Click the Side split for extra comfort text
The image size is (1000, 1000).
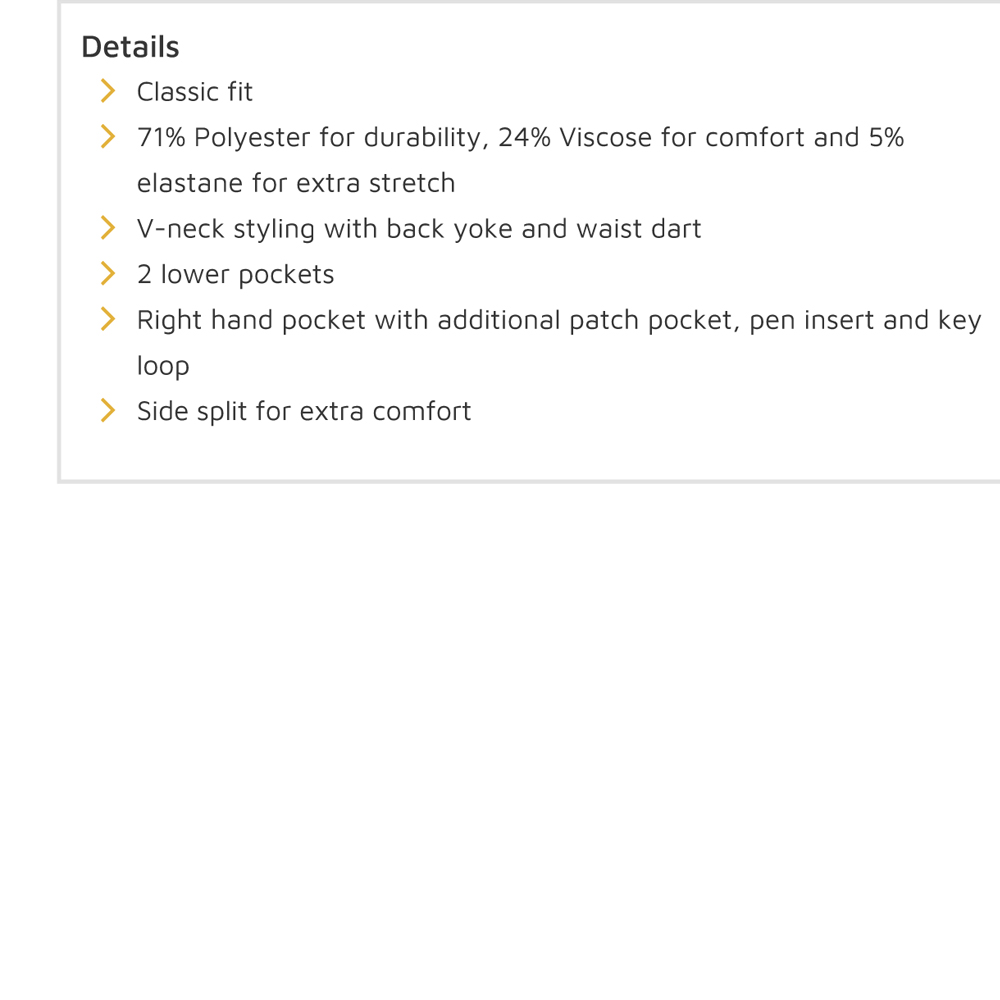pos(304,411)
